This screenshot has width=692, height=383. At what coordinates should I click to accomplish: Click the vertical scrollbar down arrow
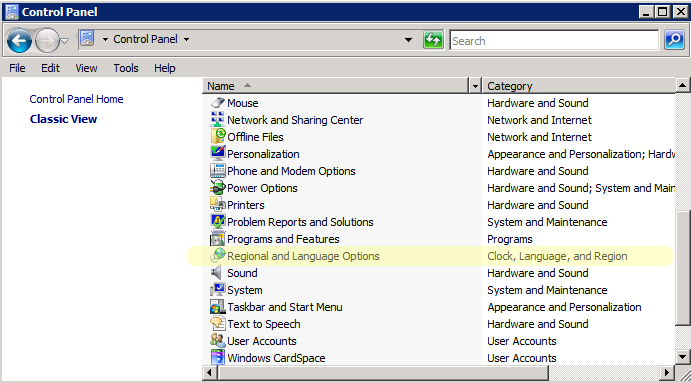point(682,357)
